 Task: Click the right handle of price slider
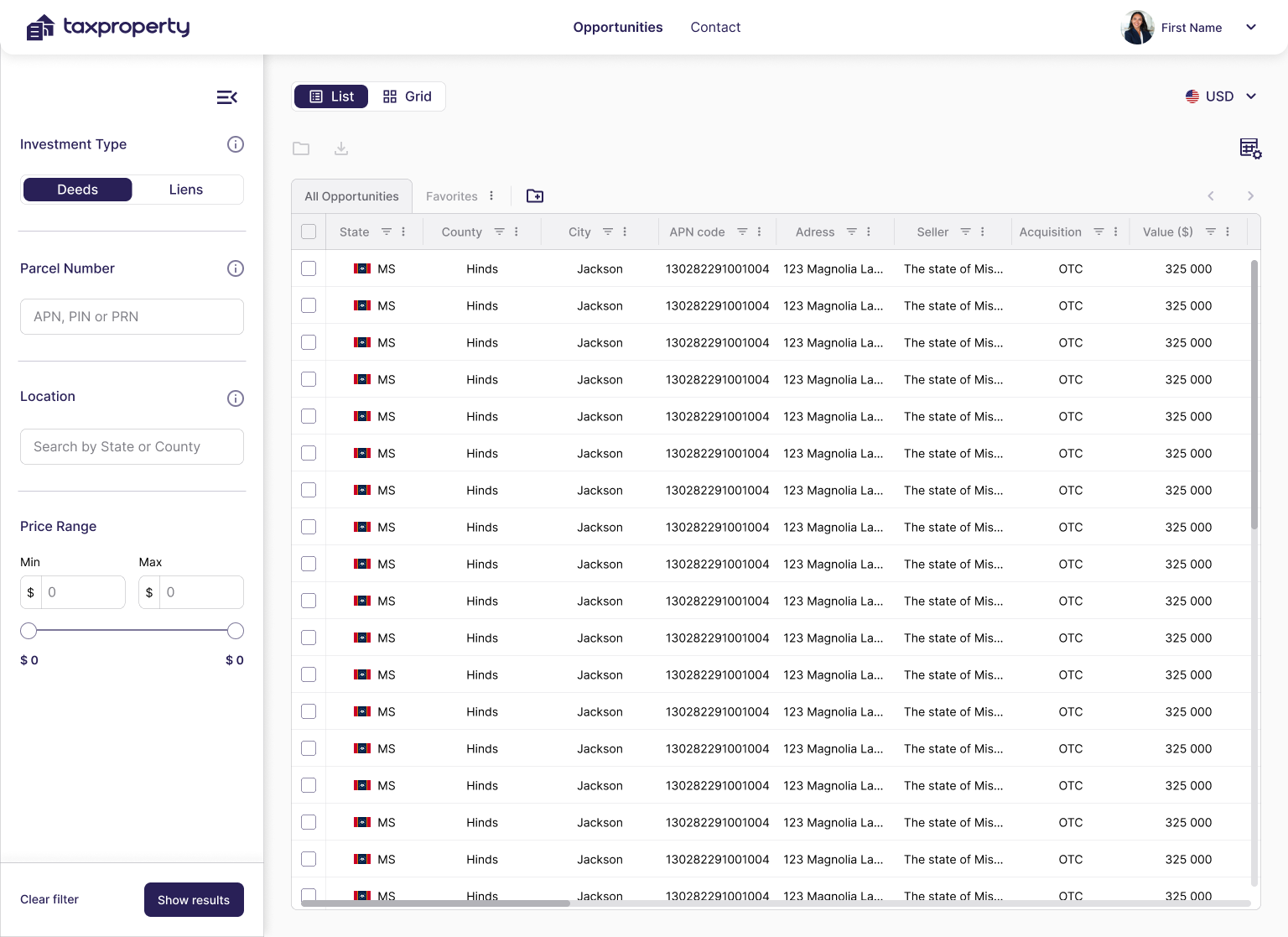tap(236, 631)
